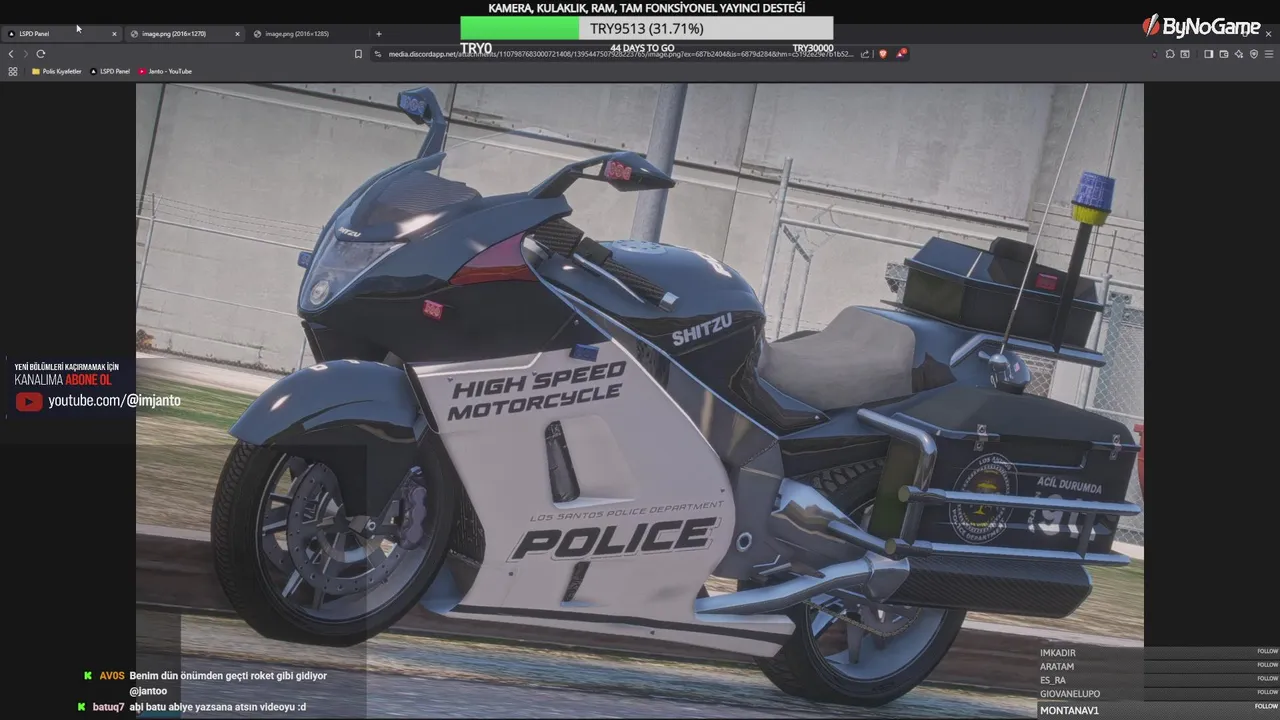The width and height of the screenshot is (1280, 720).
Task: Switch to image.png (2016×1270) tab
Action: 184,34
